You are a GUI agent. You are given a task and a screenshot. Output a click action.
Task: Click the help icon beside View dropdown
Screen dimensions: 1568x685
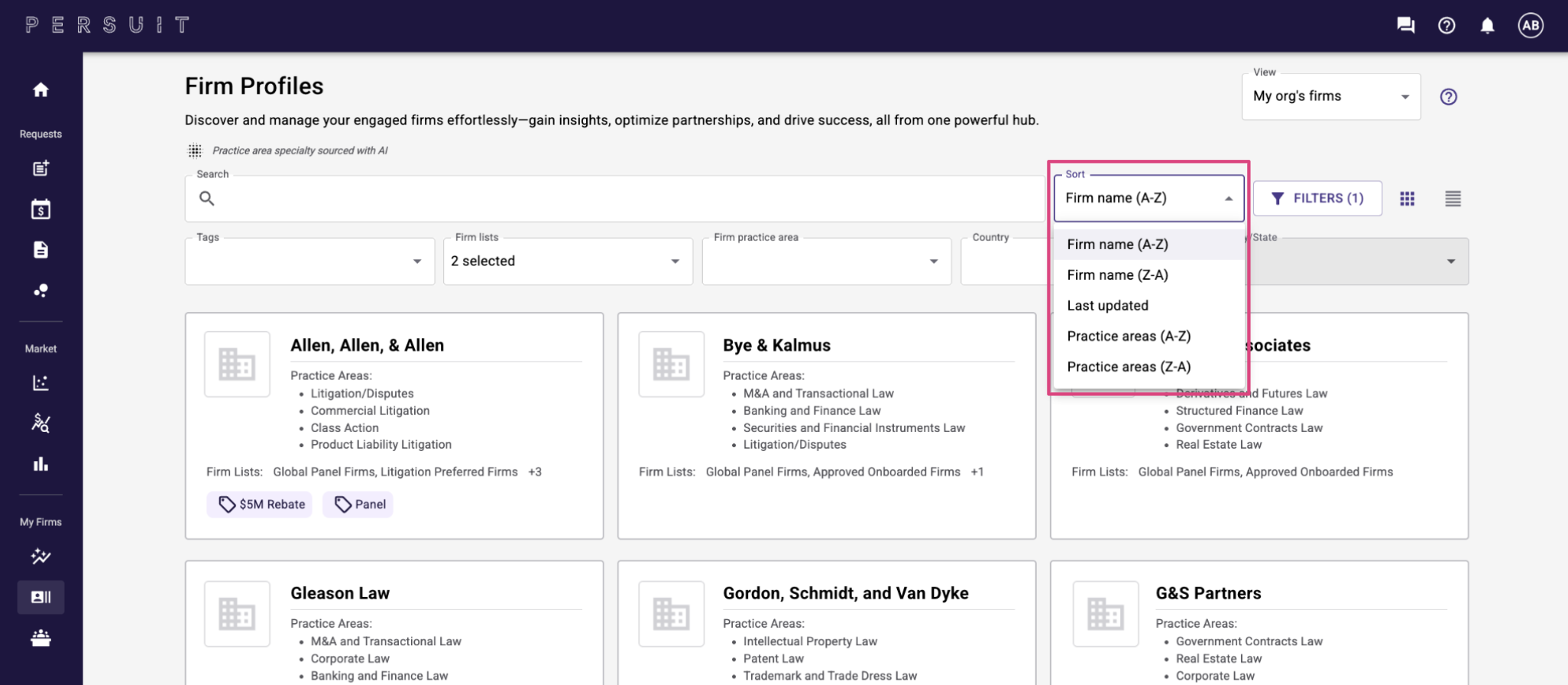1448,96
